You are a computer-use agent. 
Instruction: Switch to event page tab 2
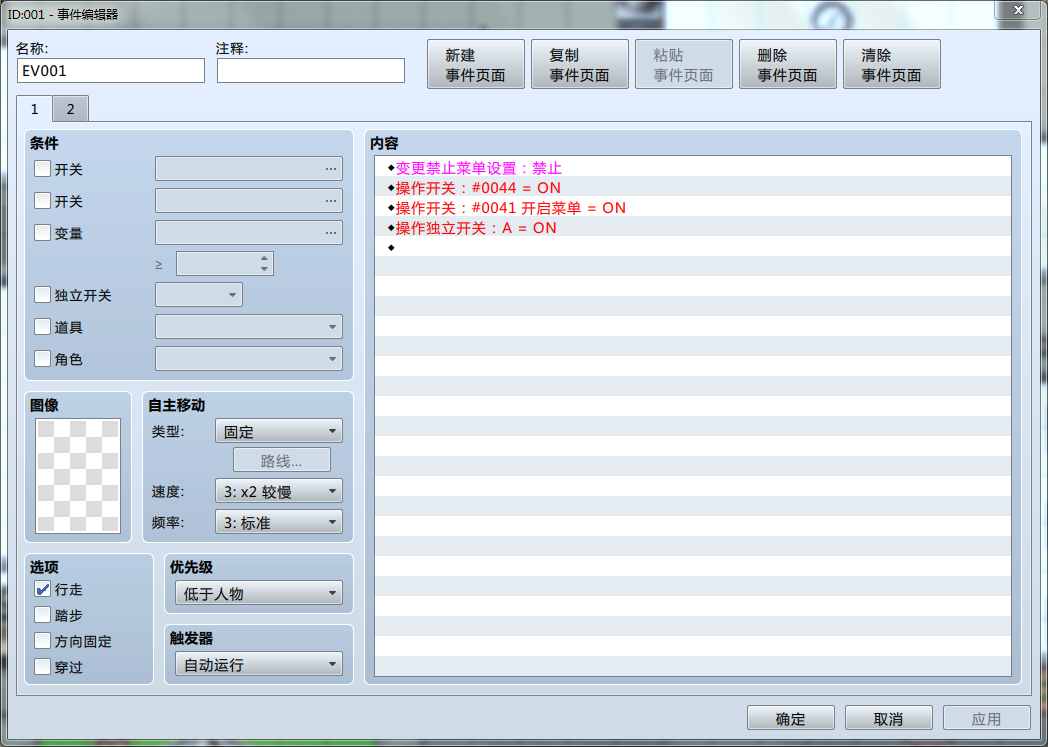point(70,109)
